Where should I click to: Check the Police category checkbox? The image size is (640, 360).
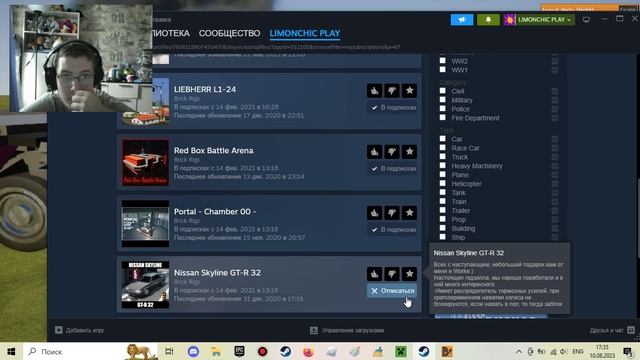pos(442,109)
